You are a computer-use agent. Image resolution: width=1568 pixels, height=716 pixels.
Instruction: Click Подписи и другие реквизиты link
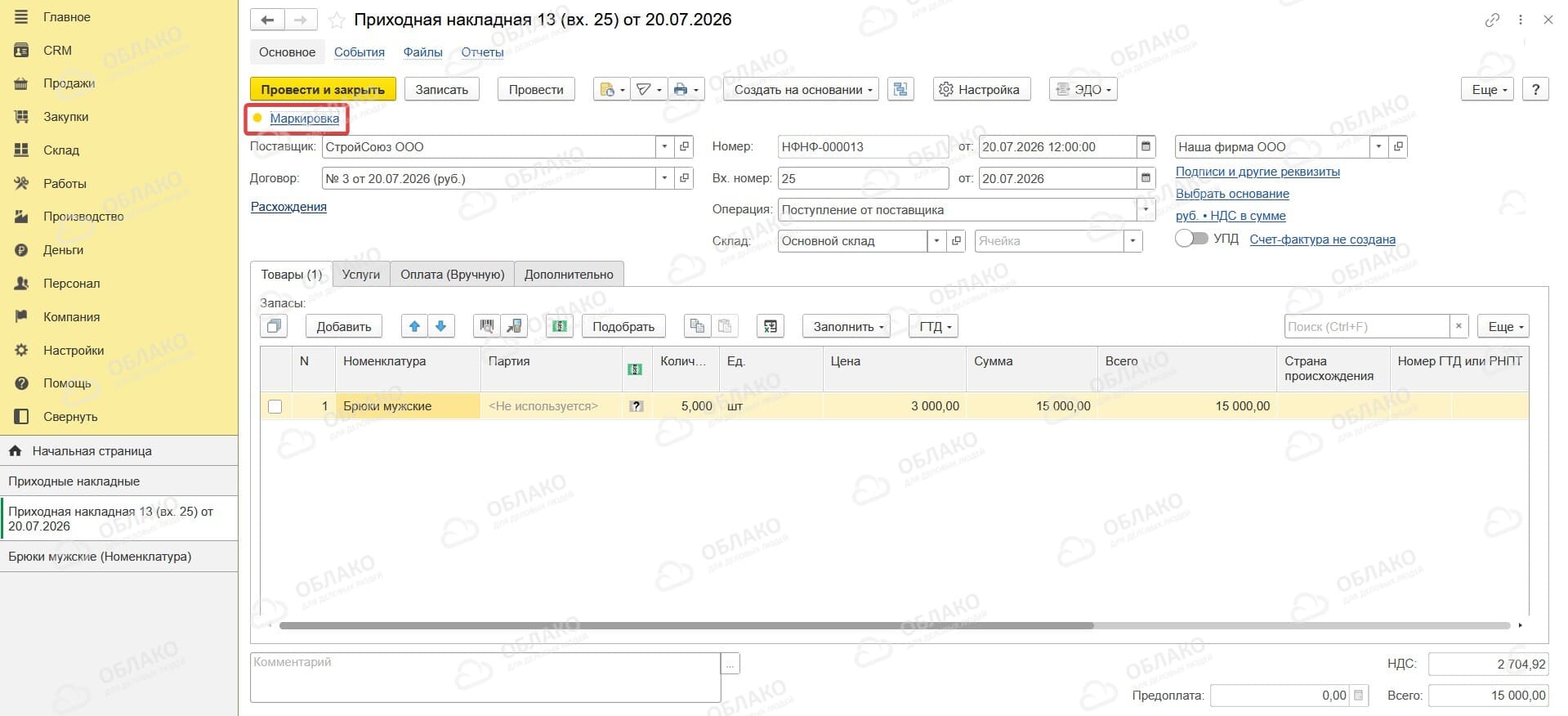pyautogui.click(x=1258, y=172)
